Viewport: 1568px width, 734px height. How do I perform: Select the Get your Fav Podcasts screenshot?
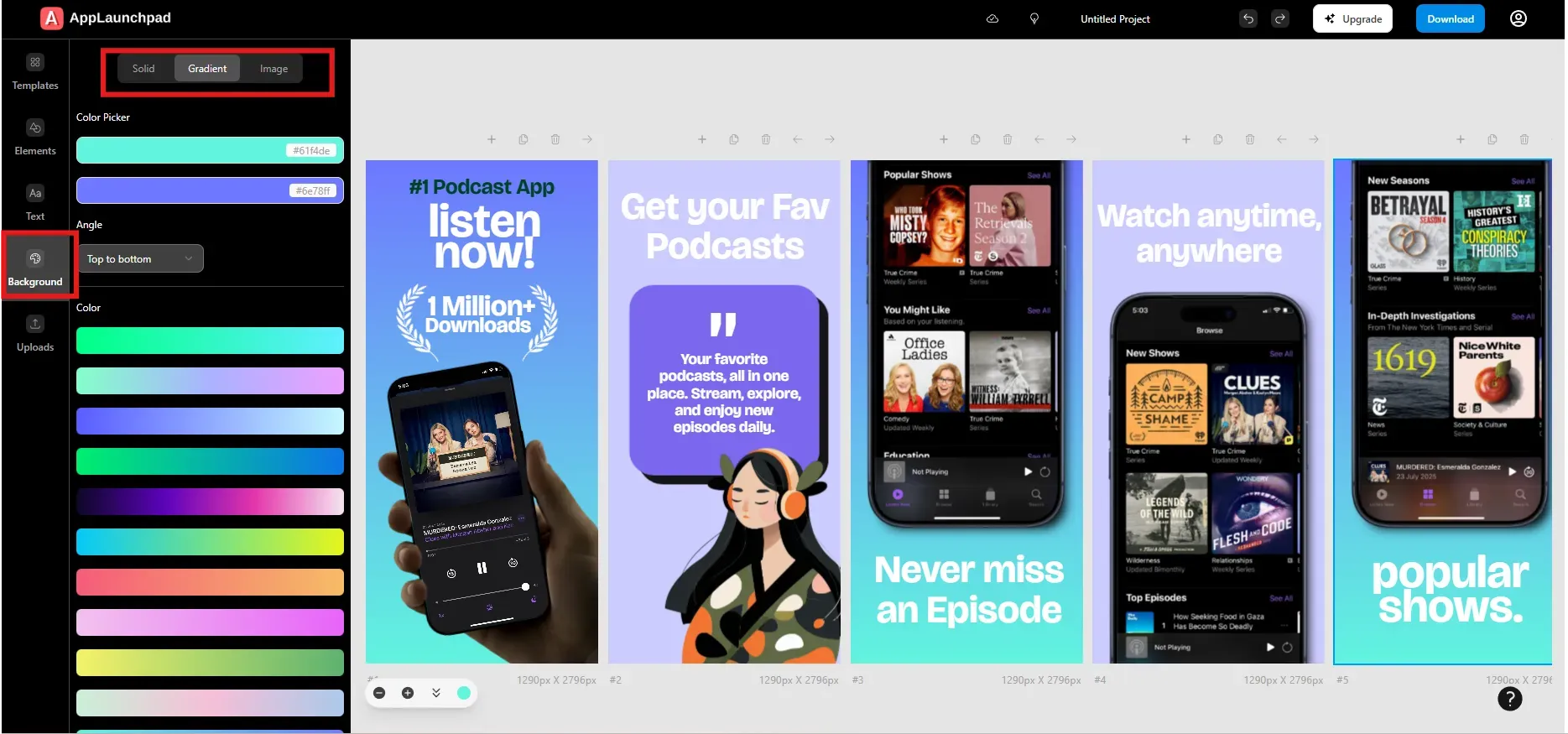pyautogui.click(x=724, y=412)
